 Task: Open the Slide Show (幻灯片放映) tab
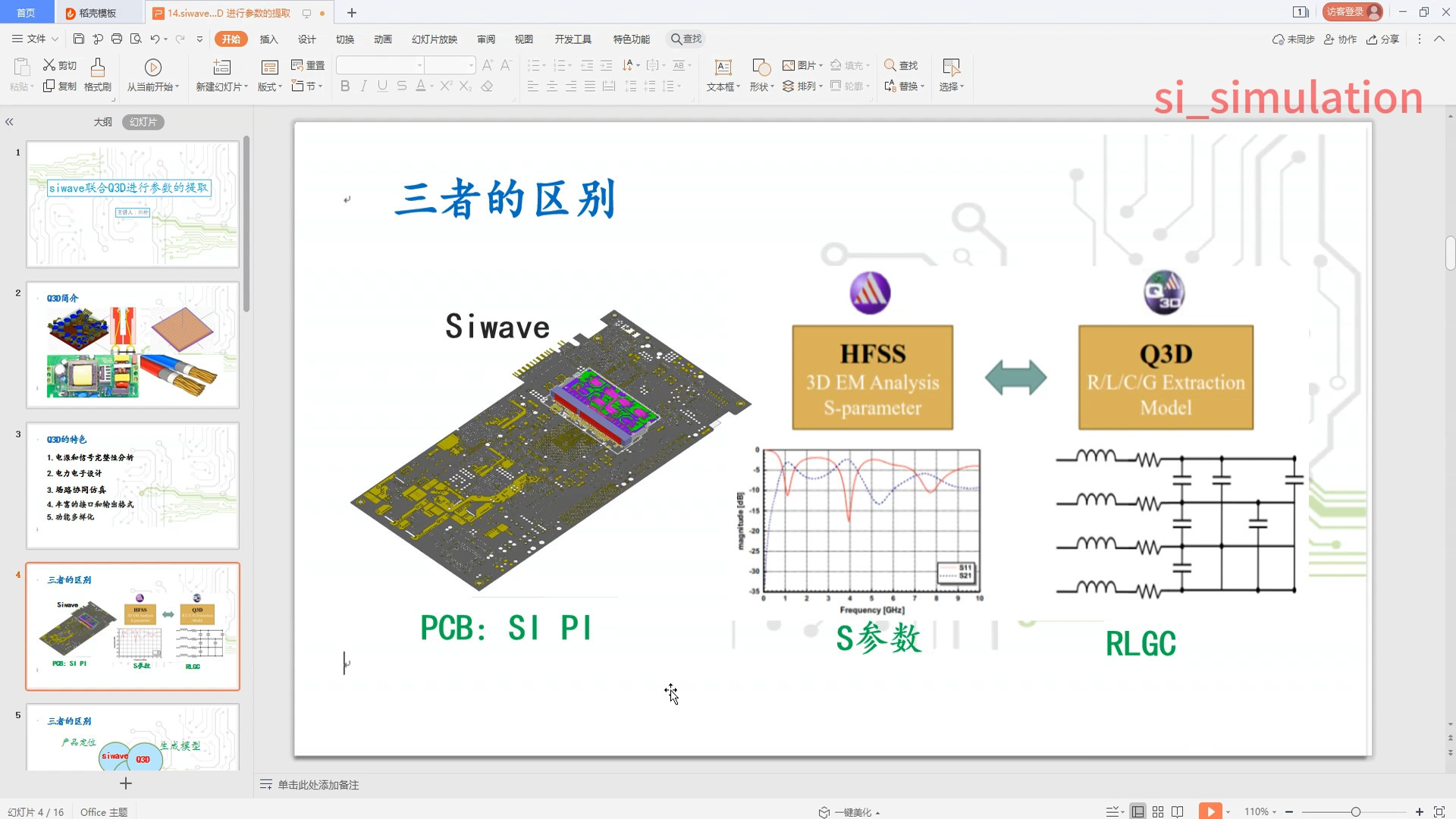coord(435,39)
